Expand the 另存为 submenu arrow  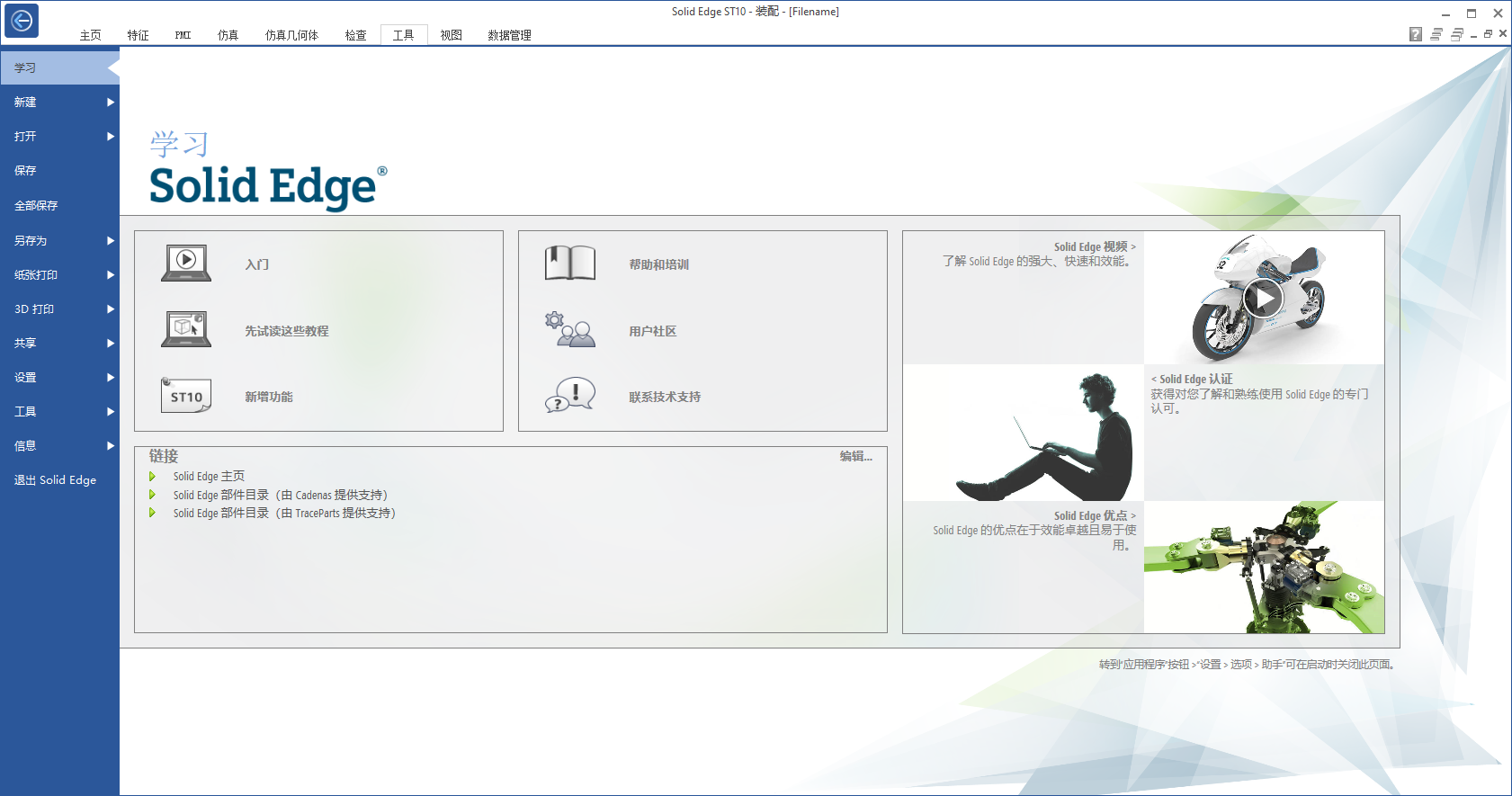[x=111, y=241]
